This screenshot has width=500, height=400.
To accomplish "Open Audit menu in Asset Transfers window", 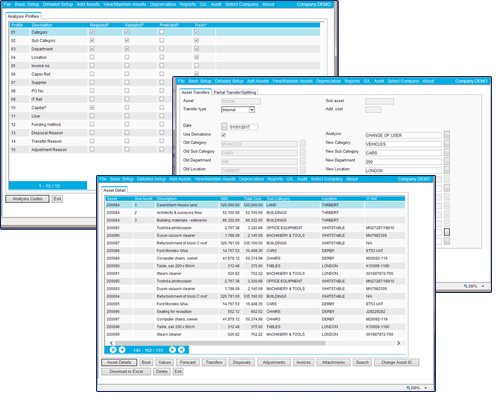I will 379,81.
